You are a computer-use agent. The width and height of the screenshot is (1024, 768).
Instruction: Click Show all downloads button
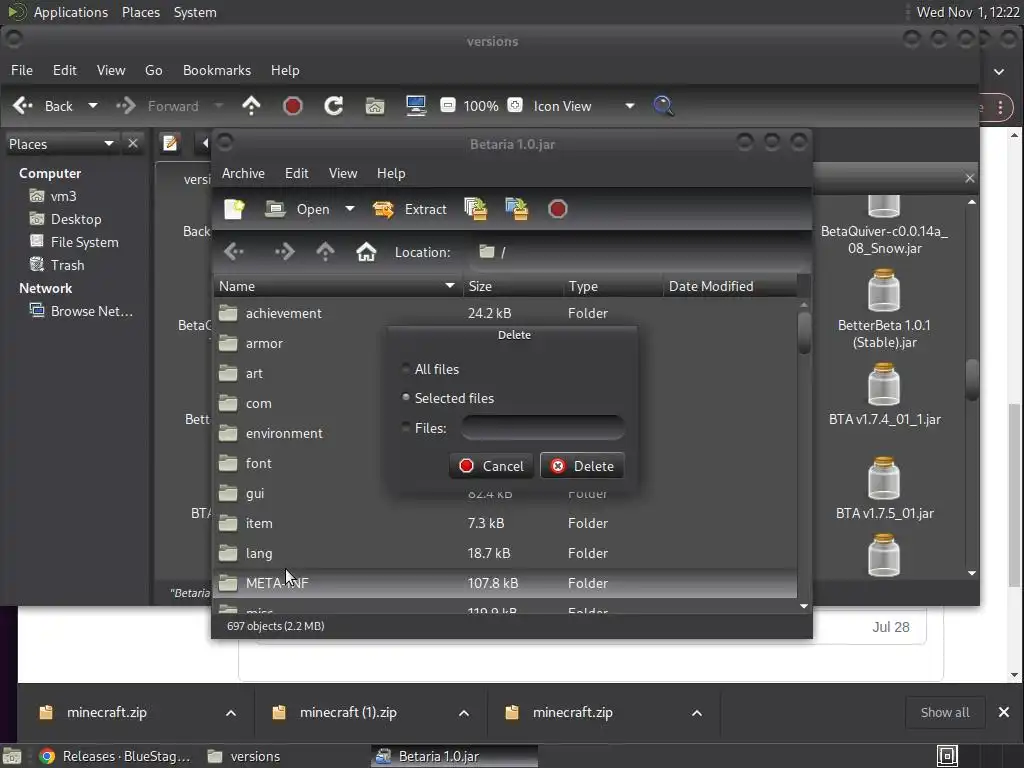[x=944, y=712]
